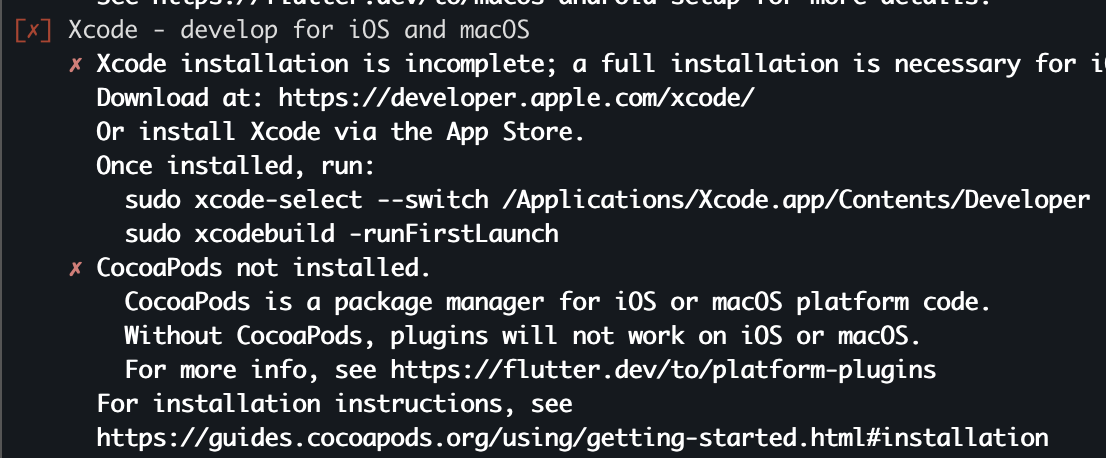This screenshot has width=1106, height=458.
Task: Click the 'sudo xcode-select --switch' command line
Action: tap(607, 200)
